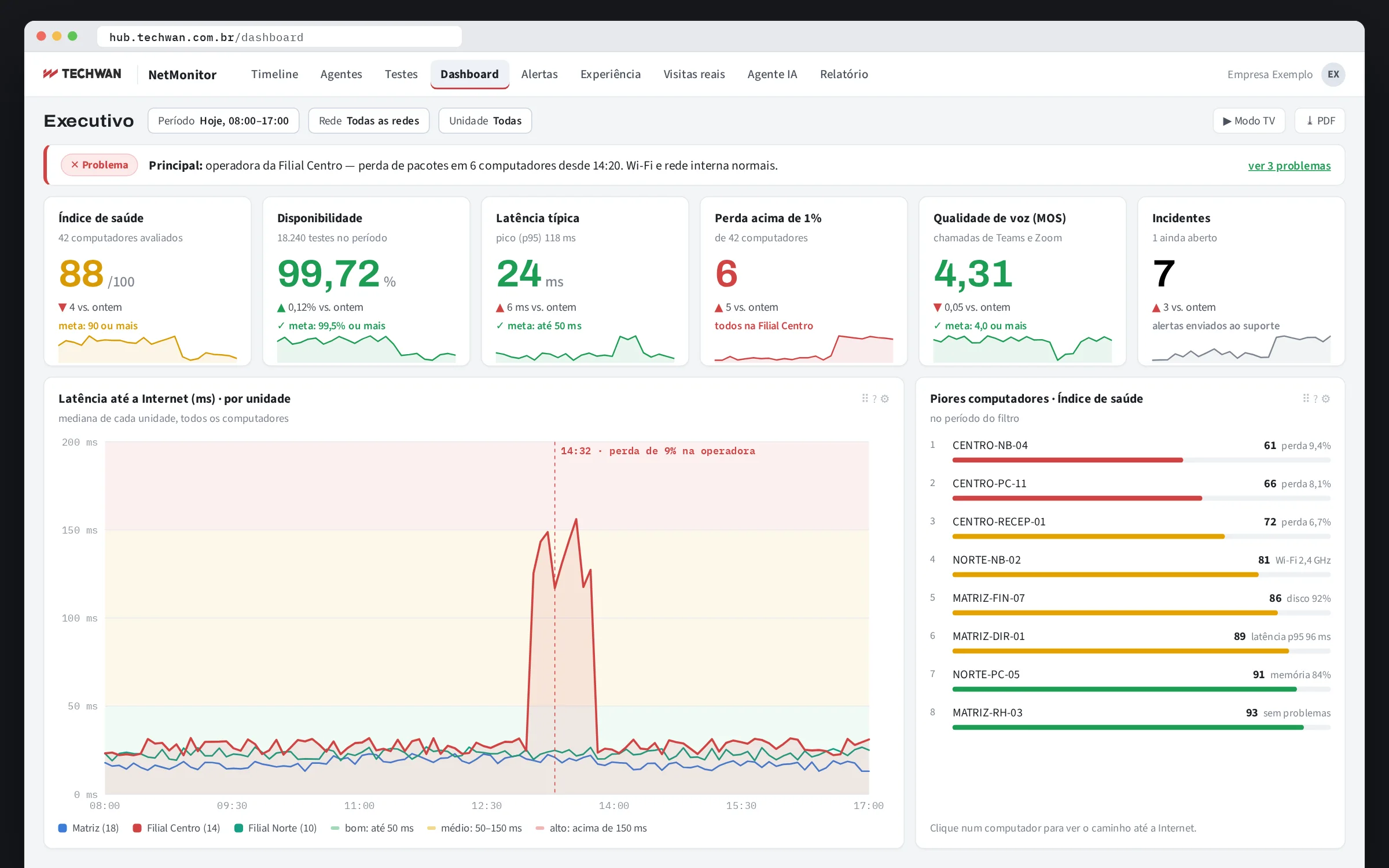
Task: Open the Período filter dropdown
Action: (x=223, y=120)
